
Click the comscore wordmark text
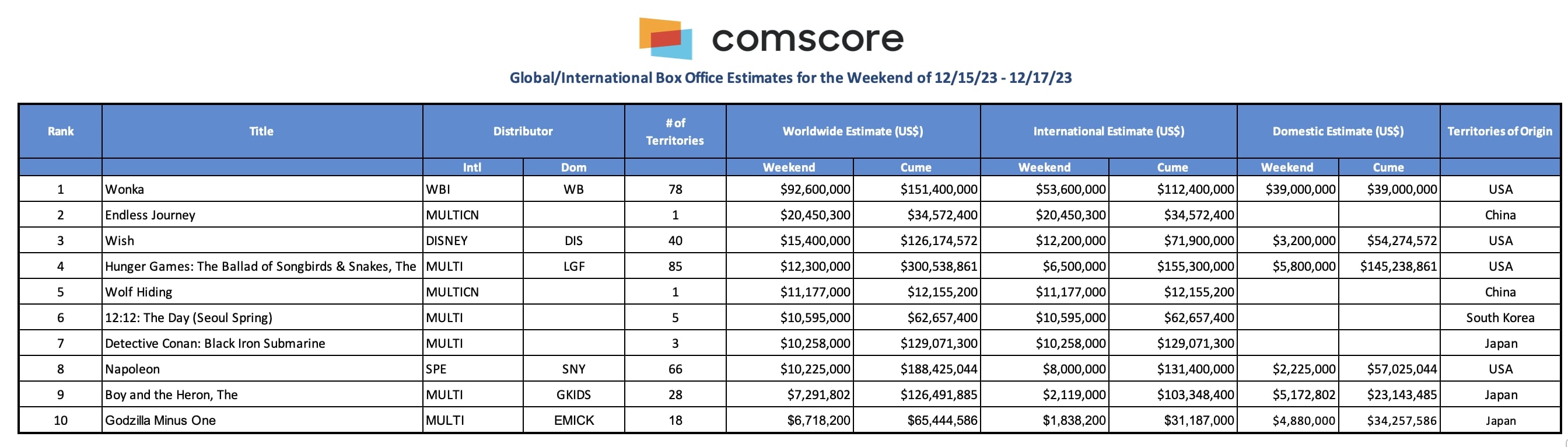tap(808, 39)
